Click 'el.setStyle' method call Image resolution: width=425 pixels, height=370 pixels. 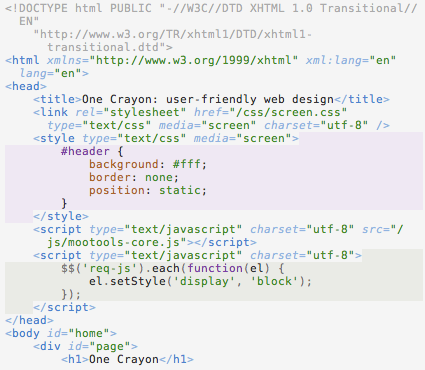pyautogui.click(x=127, y=281)
